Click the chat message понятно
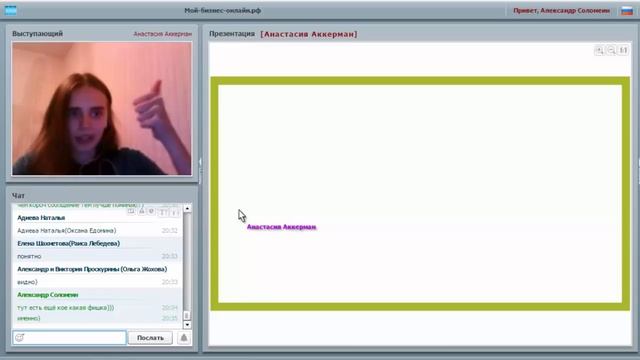Screen dimensions: 640x360 (29, 256)
